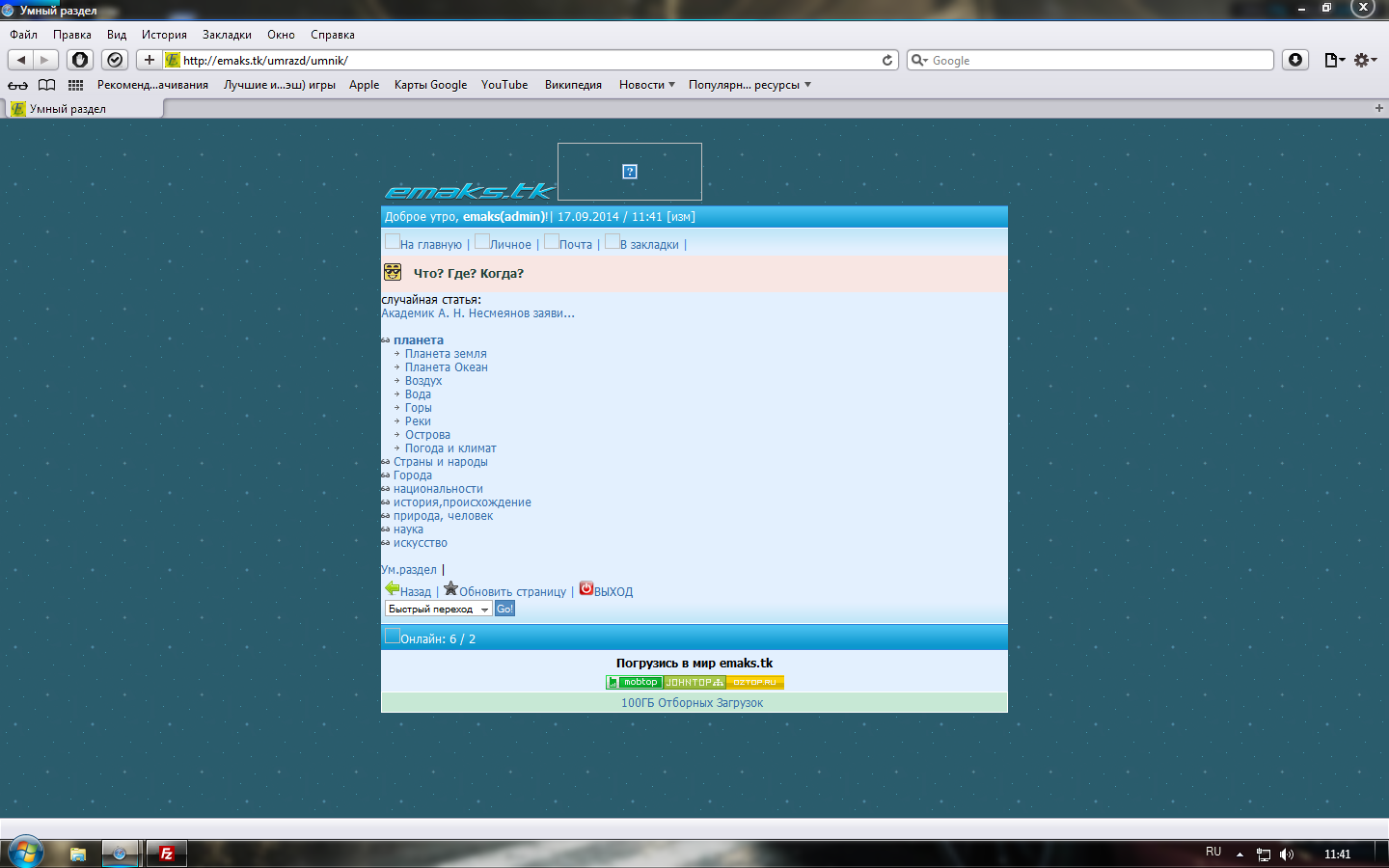Image resolution: width=1389 pixels, height=868 pixels.
Task: Click the red power icon beside ВЫХОД
Action: (x=586, y=588)
